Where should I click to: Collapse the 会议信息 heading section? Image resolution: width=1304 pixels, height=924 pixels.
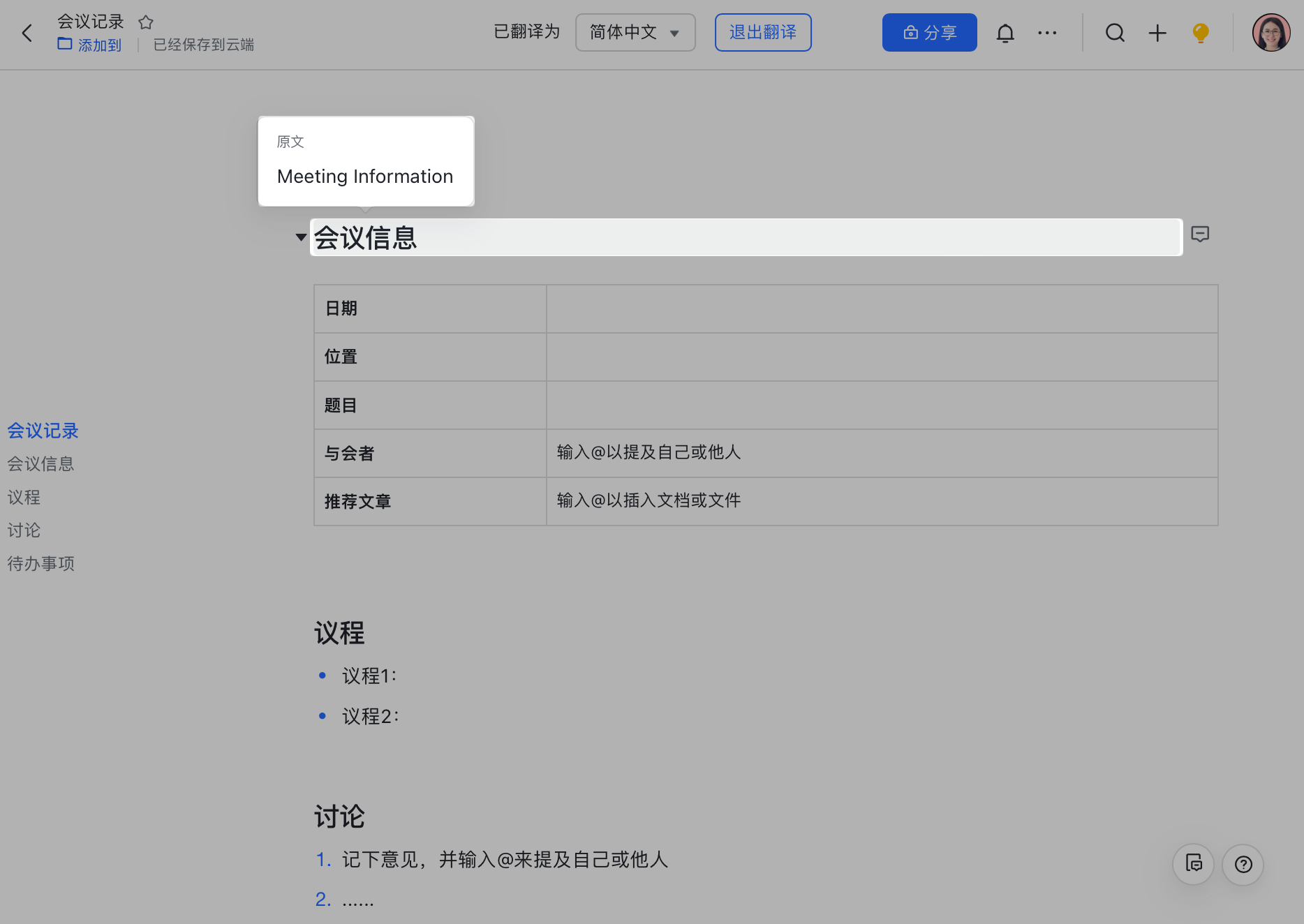pyautogui.click(x=301, y=237)
